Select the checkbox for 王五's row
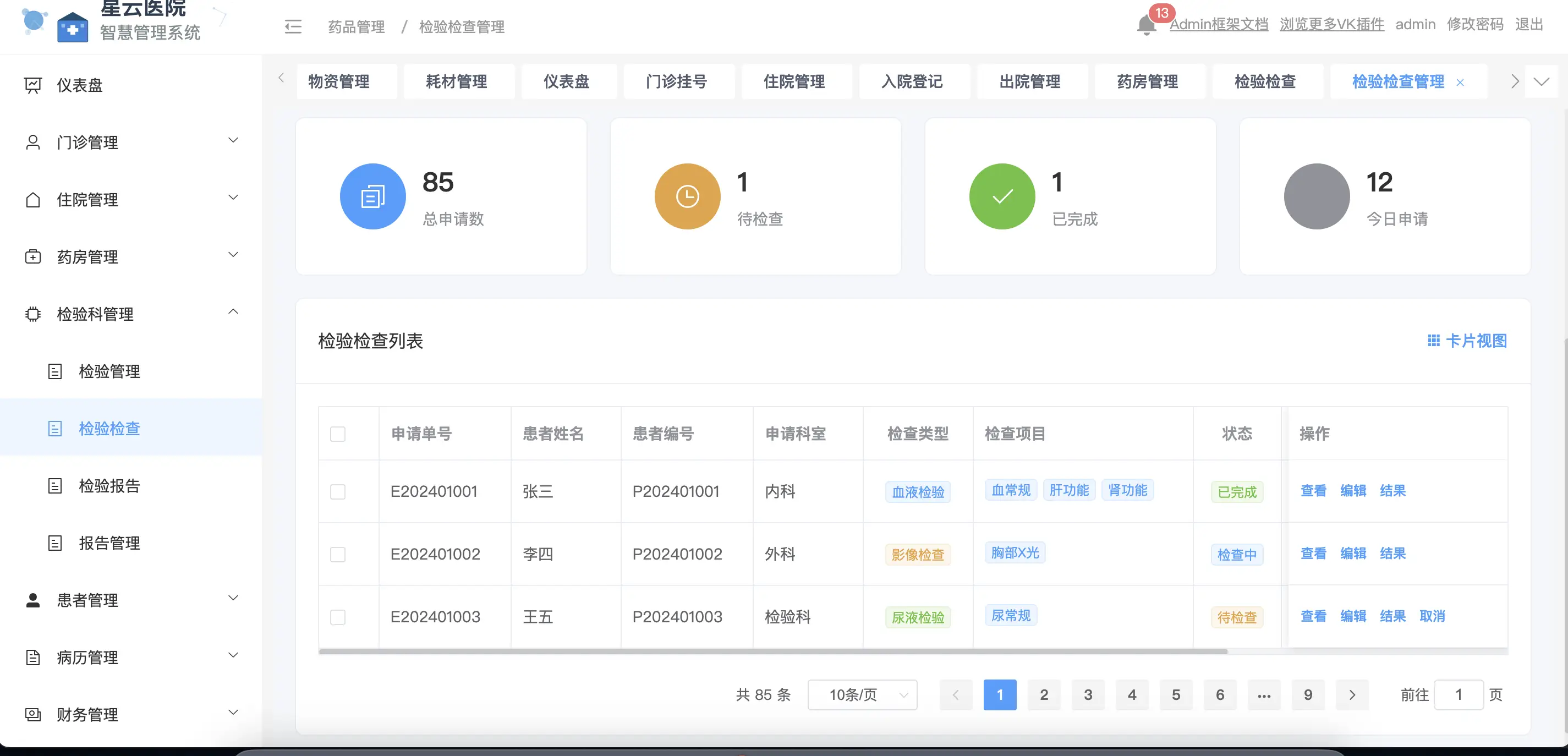 [338, 617]
